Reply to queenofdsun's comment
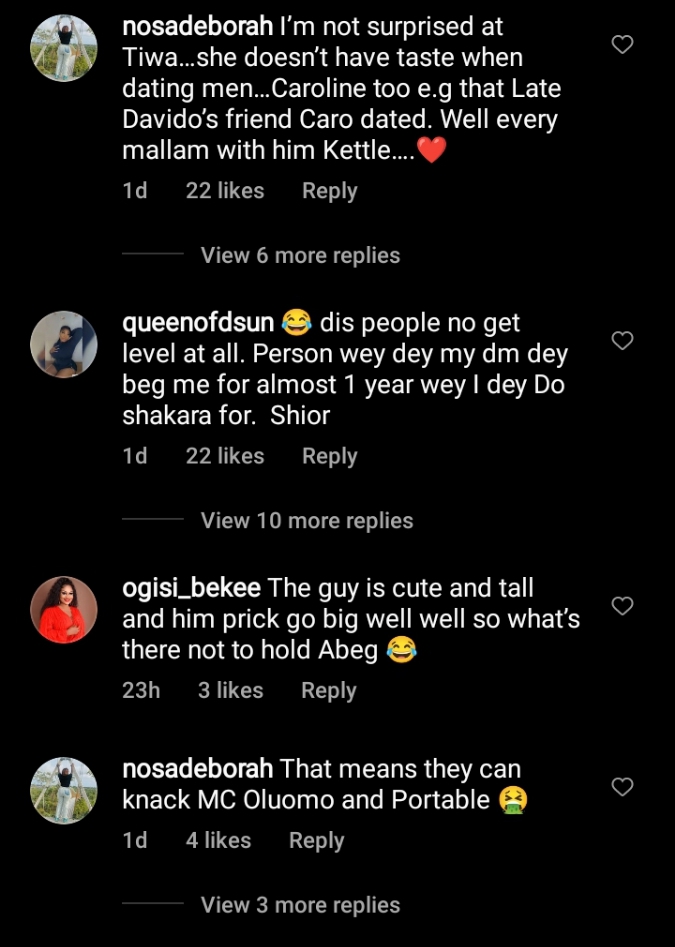Image resolution: width=675 pixels, height=947 pixels. pyautogui.click(x=329, y=456)
